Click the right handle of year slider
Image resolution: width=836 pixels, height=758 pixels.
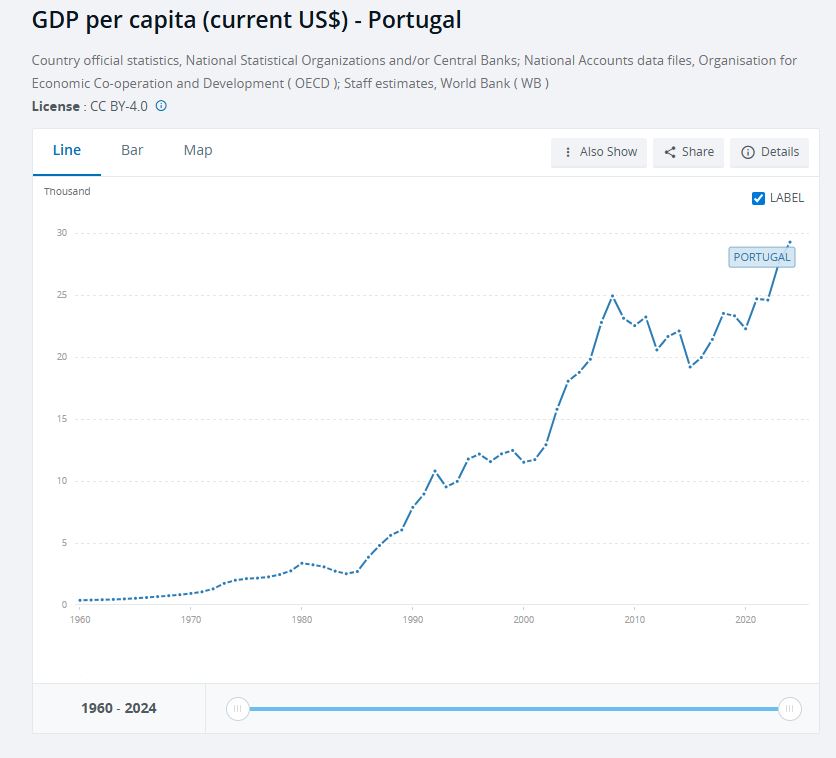(x=790, y=709)
